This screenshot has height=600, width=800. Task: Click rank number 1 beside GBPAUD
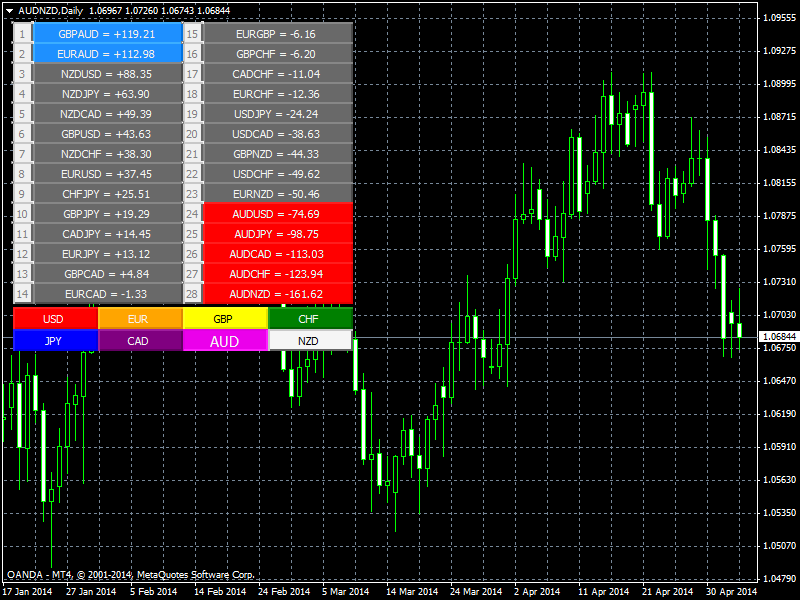click(21, 33)
